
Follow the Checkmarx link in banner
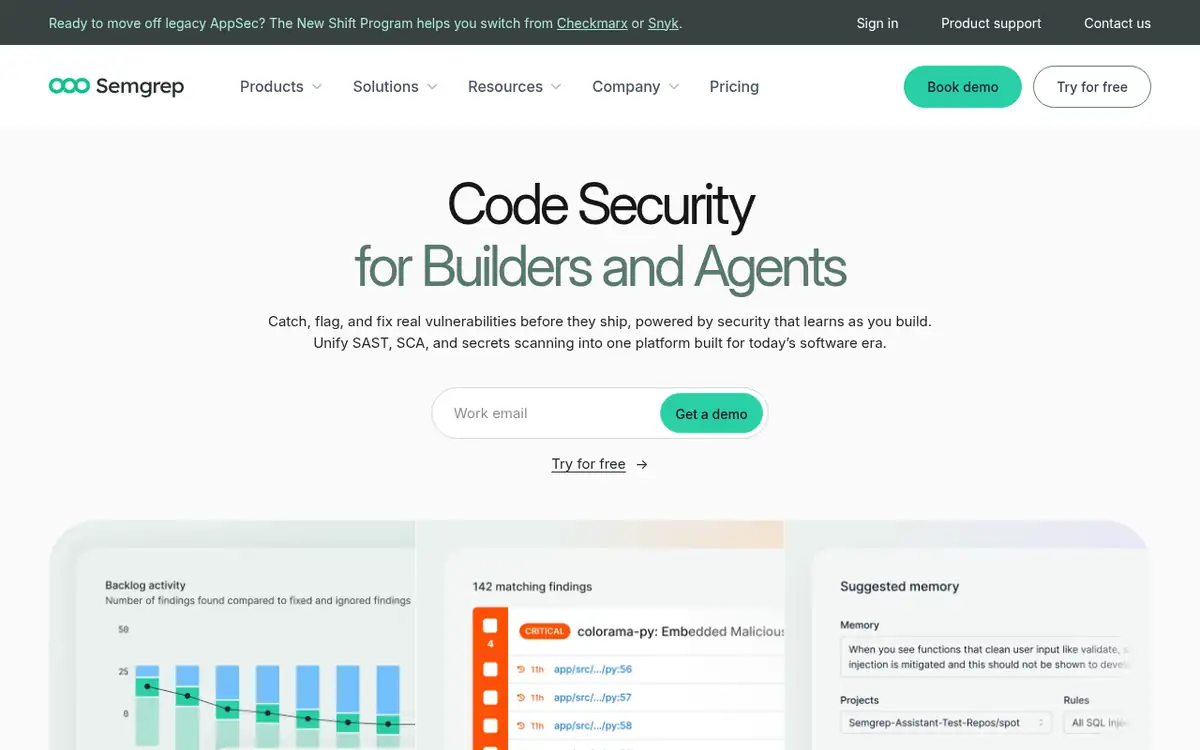591,23
